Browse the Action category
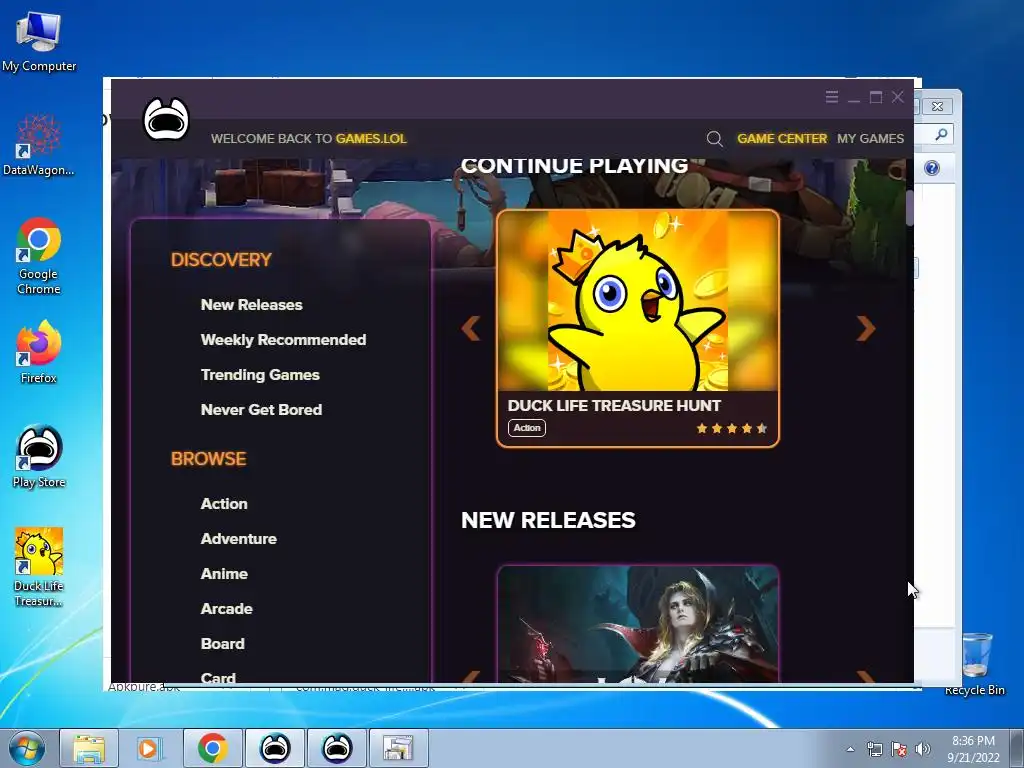Viewport: 1024px width, 768px height. coord(224,504)
